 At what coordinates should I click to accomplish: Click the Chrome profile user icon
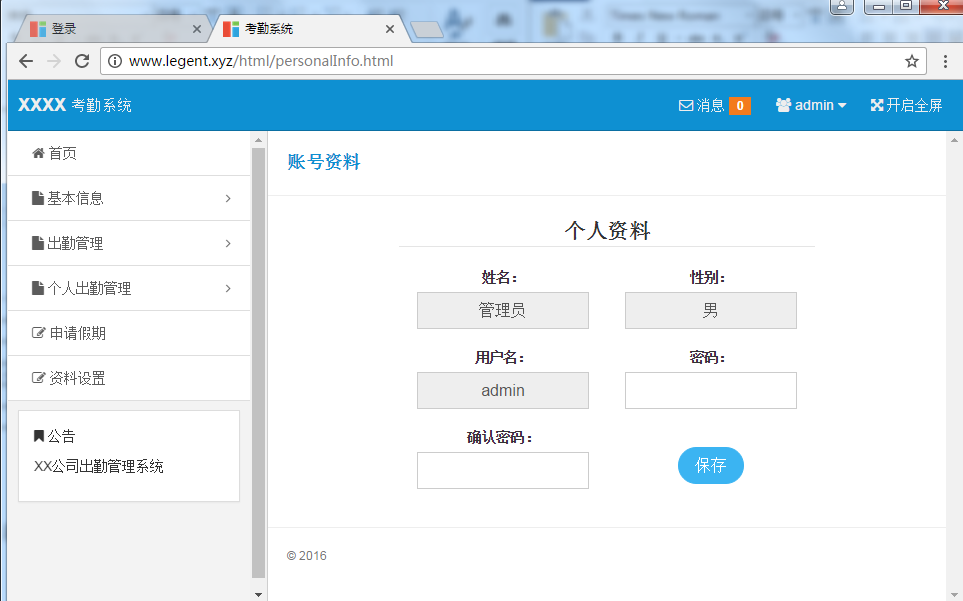(x=842, y=6)
